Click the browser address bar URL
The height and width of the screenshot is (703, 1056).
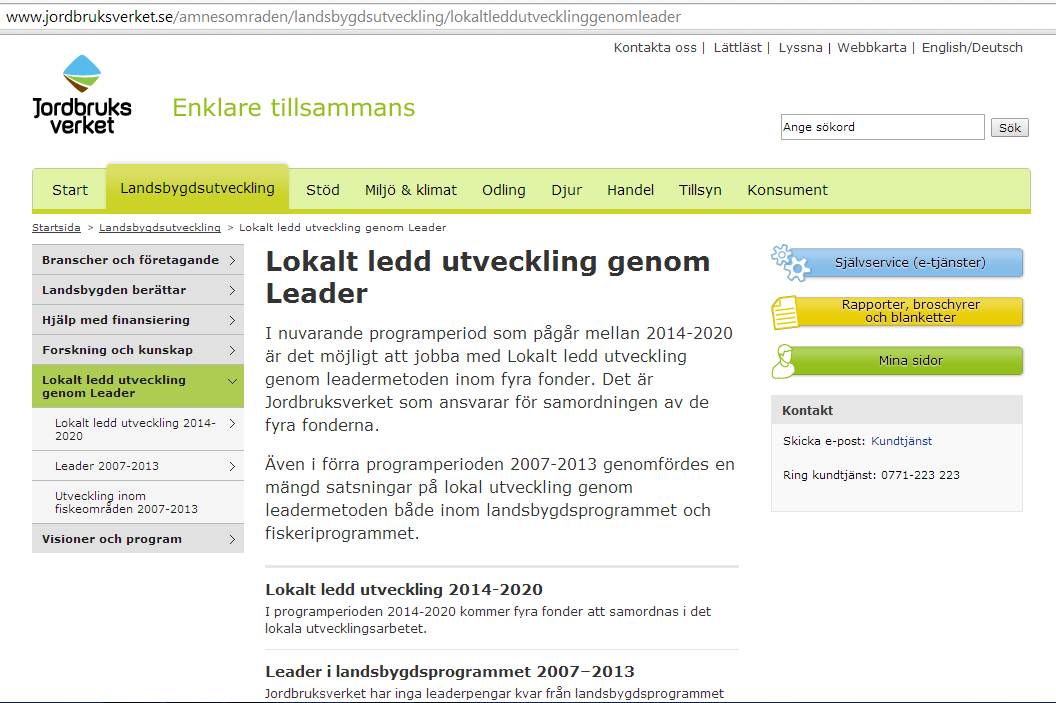[x=343, y=17]
